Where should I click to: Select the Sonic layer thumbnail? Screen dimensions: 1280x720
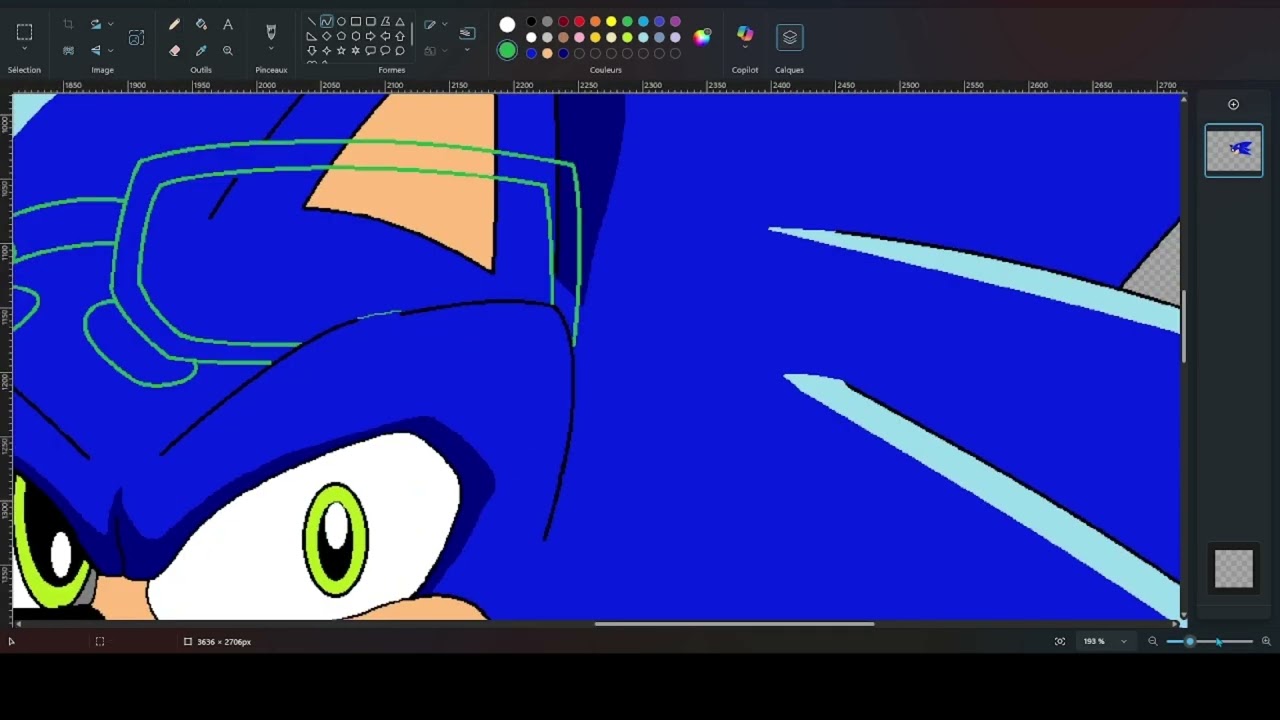click(x=1233, y=150)
